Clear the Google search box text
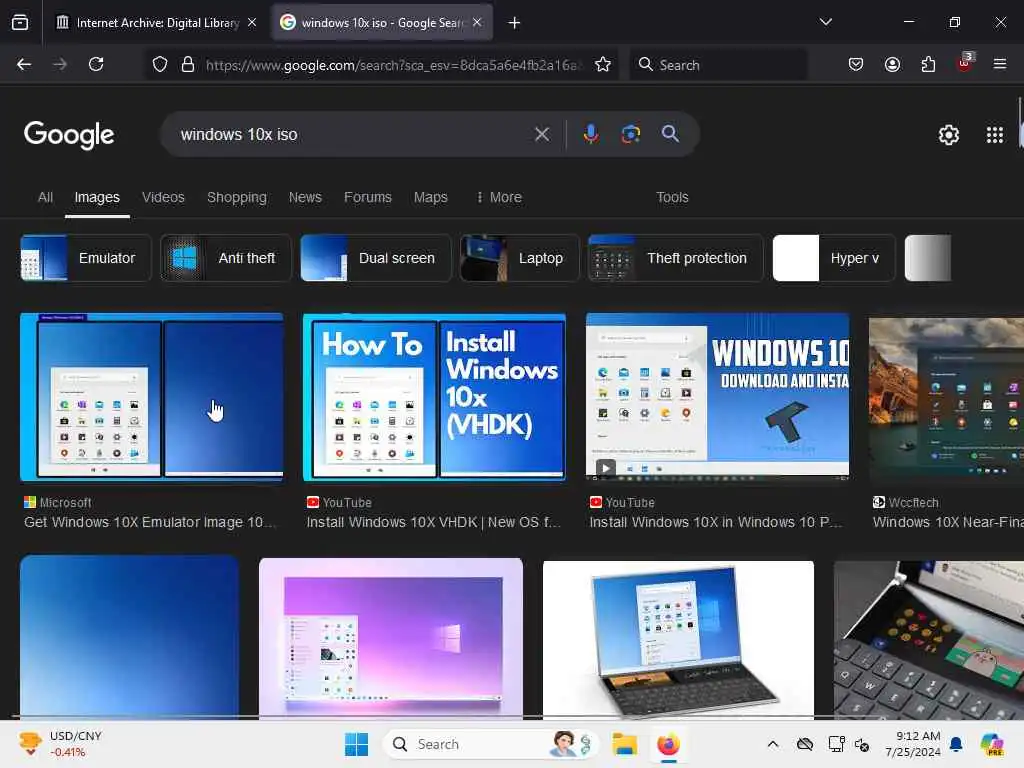Screen dimensions: 1024x768 (541, 135)
